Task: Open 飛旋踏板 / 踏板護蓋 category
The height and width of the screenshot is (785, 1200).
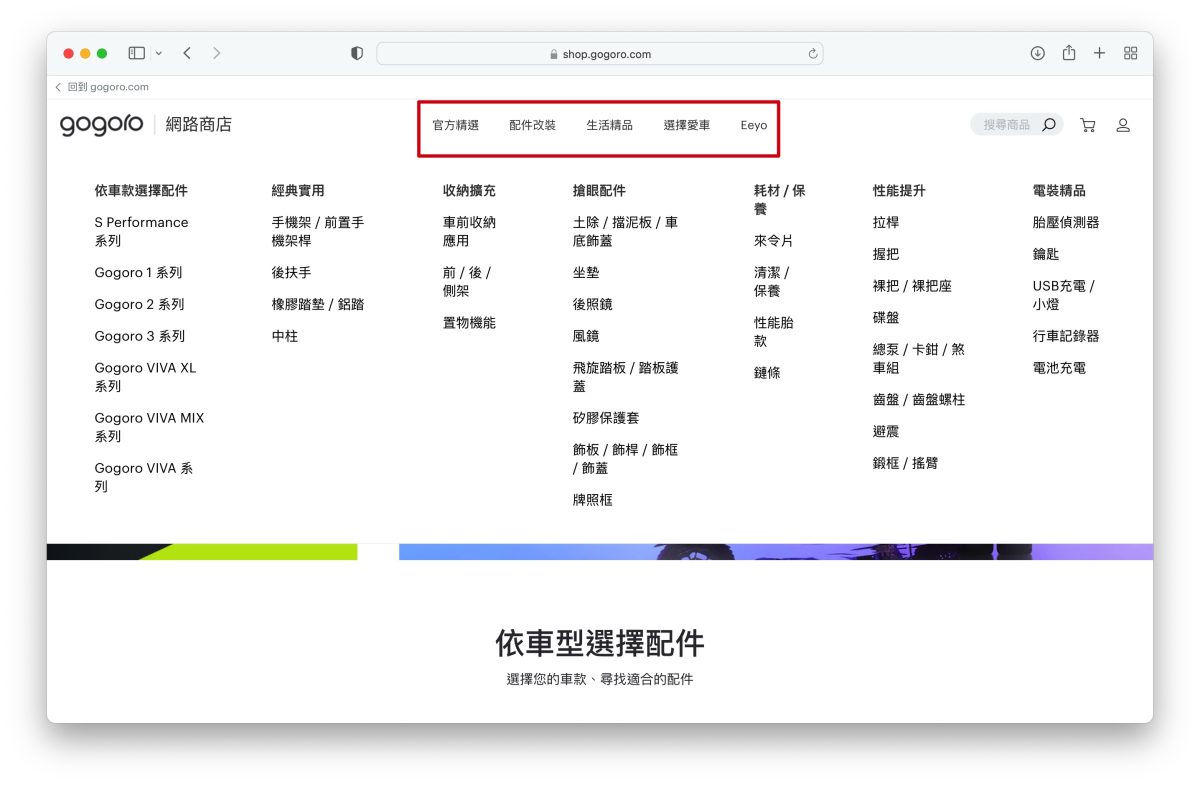Action: tap(626, 377)
